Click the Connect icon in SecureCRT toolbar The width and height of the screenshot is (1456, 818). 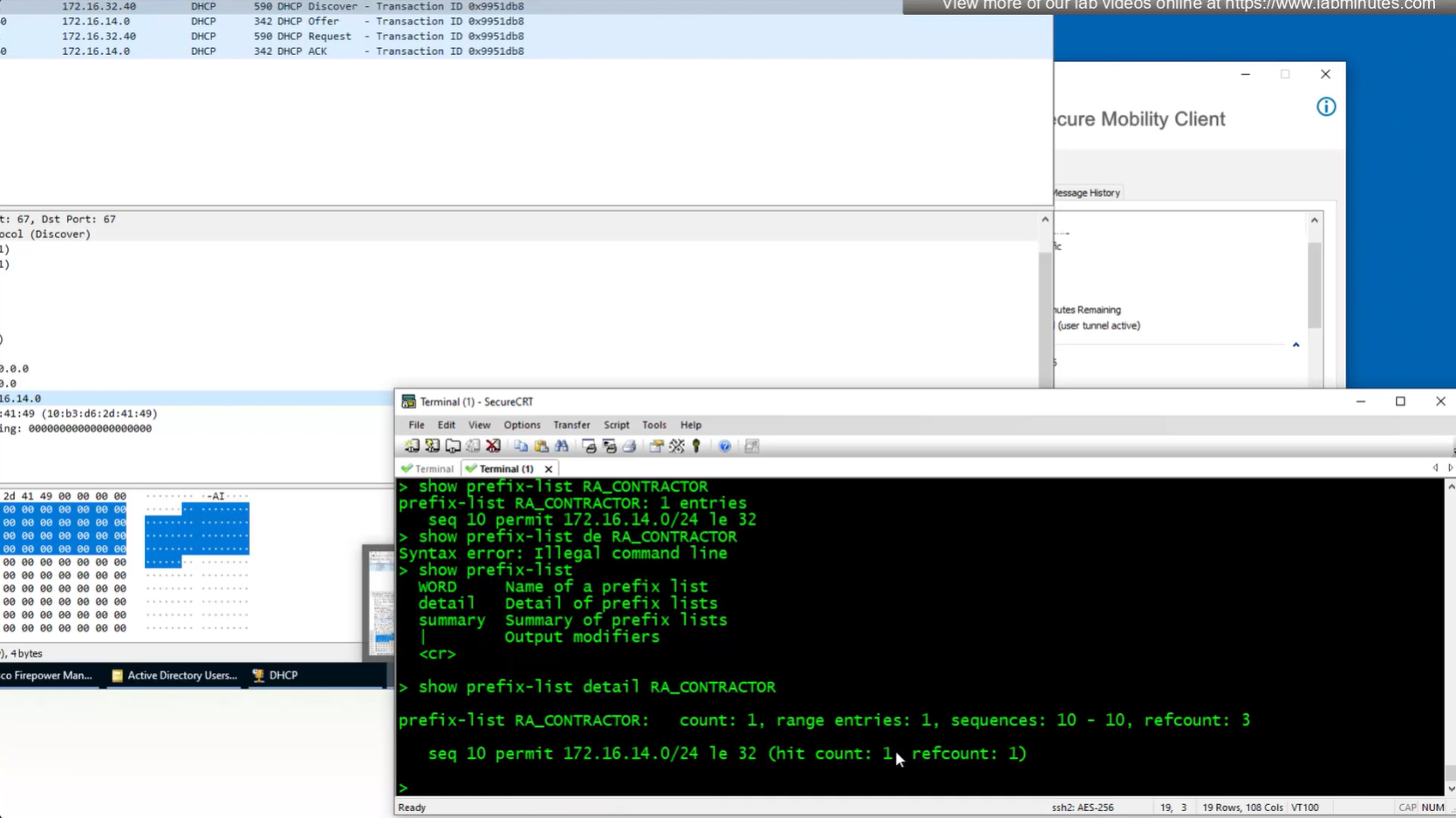pos(412,446)
